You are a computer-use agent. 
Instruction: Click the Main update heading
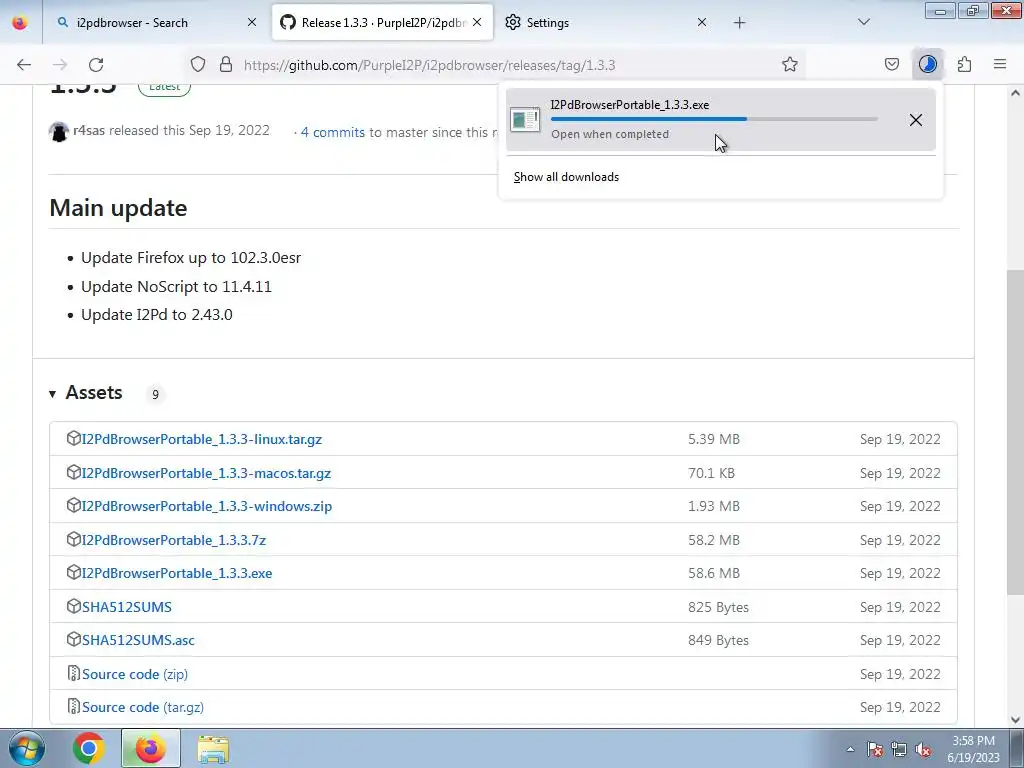click(118, 208)
